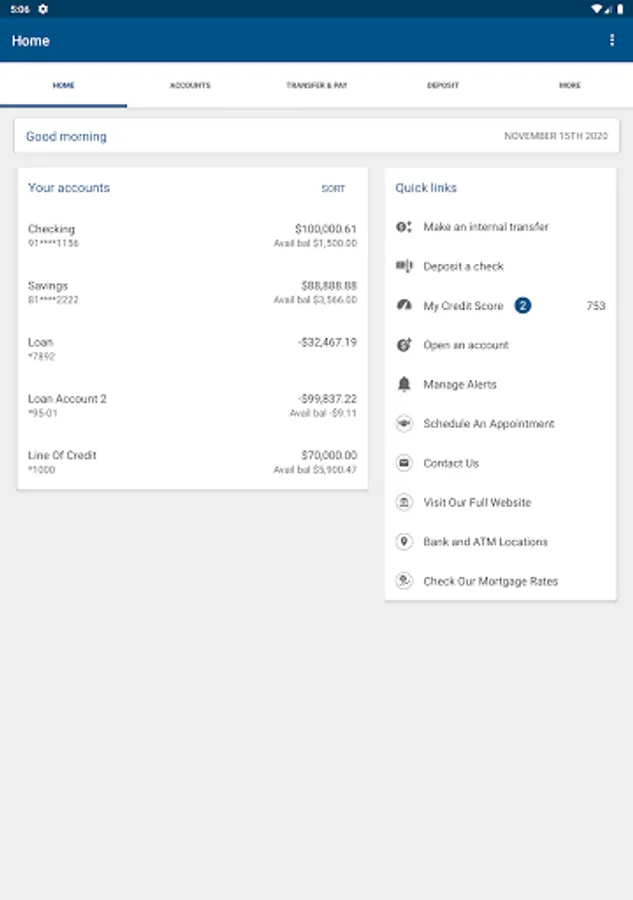
Task: Switch to the Accounts tab
Action: (x=190, y=86)
